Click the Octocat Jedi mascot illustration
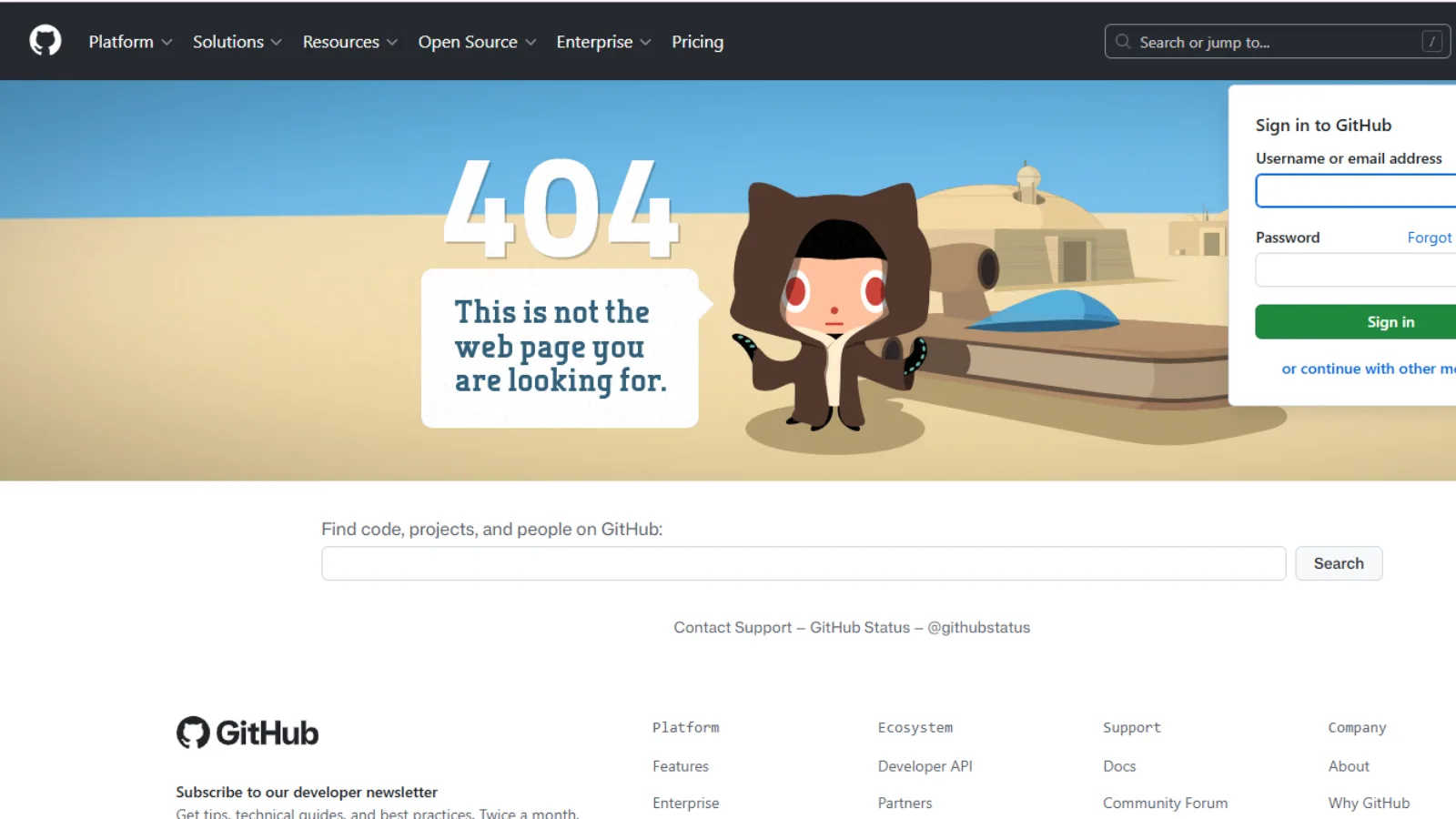Viewport: 1456px width, 819px height. [x=832, y=309]
